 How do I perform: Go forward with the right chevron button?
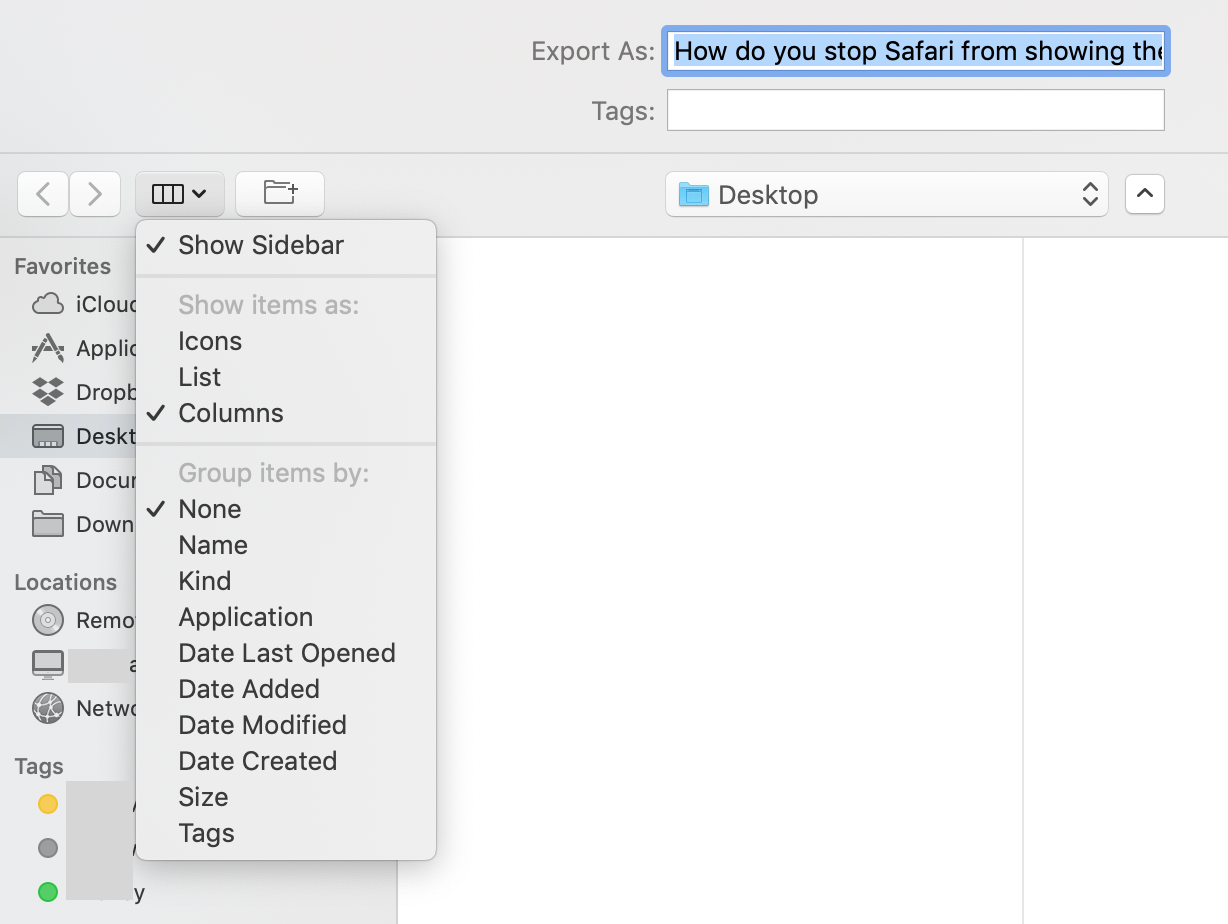[95, 194]
